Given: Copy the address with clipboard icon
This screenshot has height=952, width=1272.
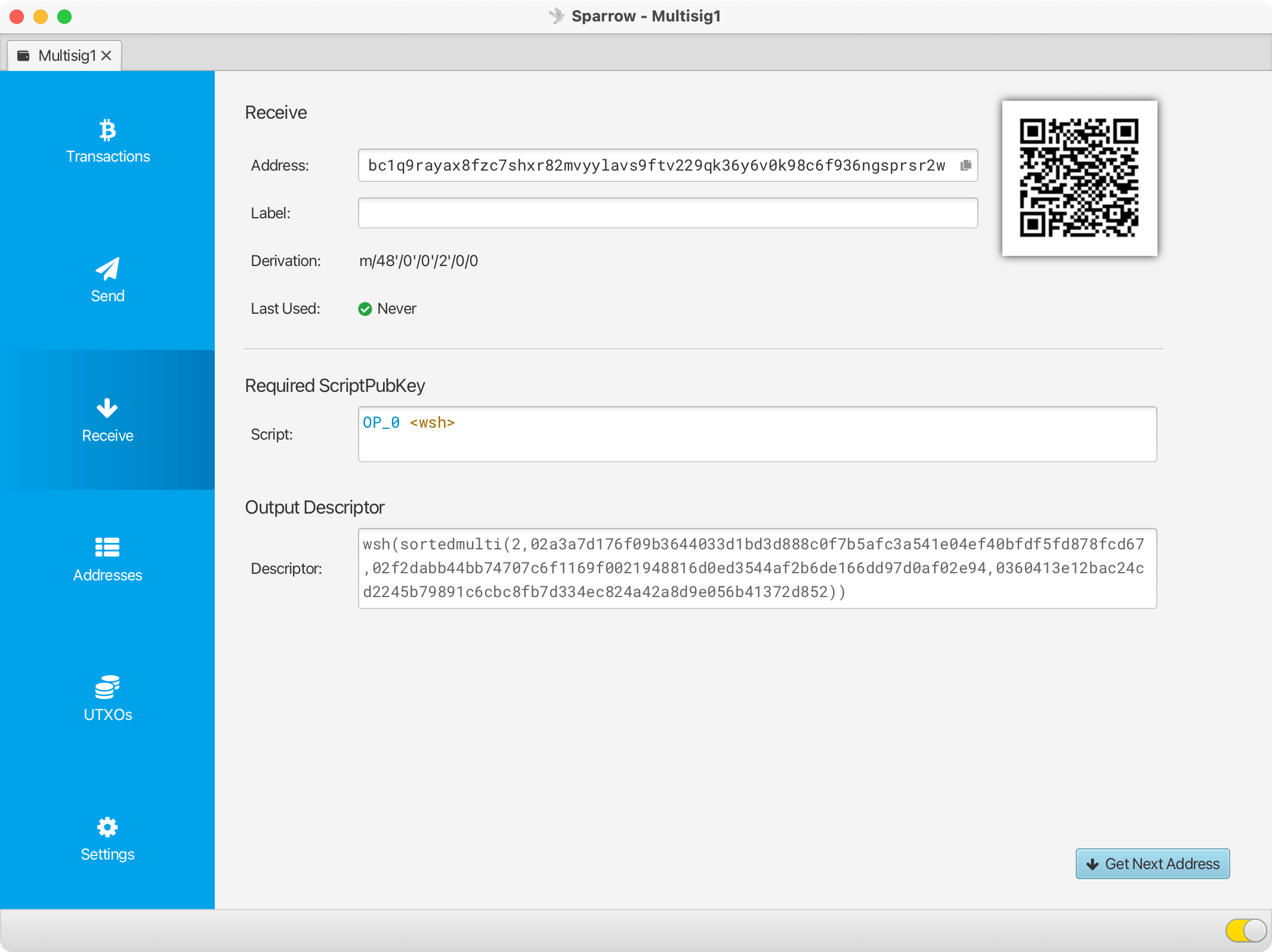Looking at the screenshot, I should pos(965,165).
